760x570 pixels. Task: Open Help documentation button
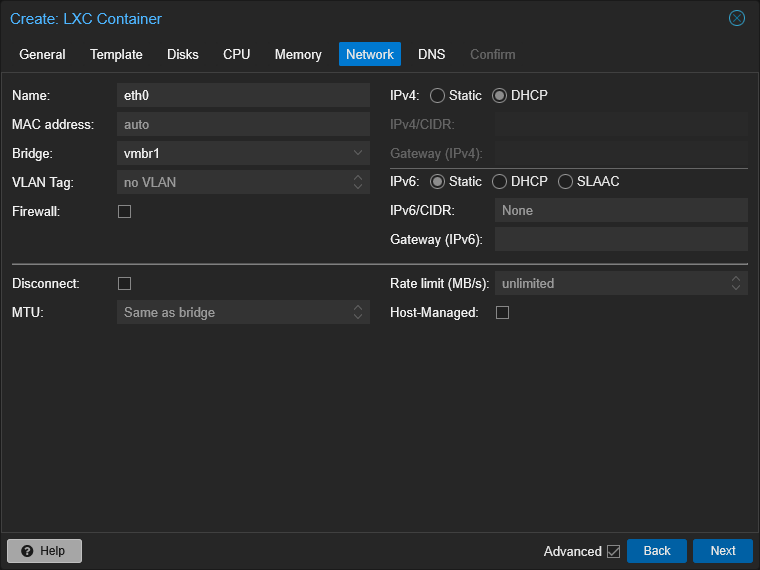pos(45,551)
